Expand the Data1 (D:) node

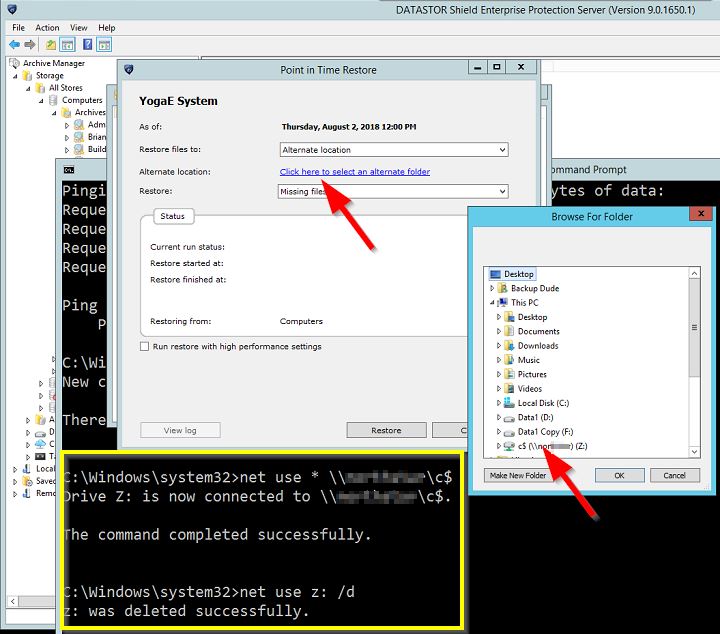click(x=499, y=417)
